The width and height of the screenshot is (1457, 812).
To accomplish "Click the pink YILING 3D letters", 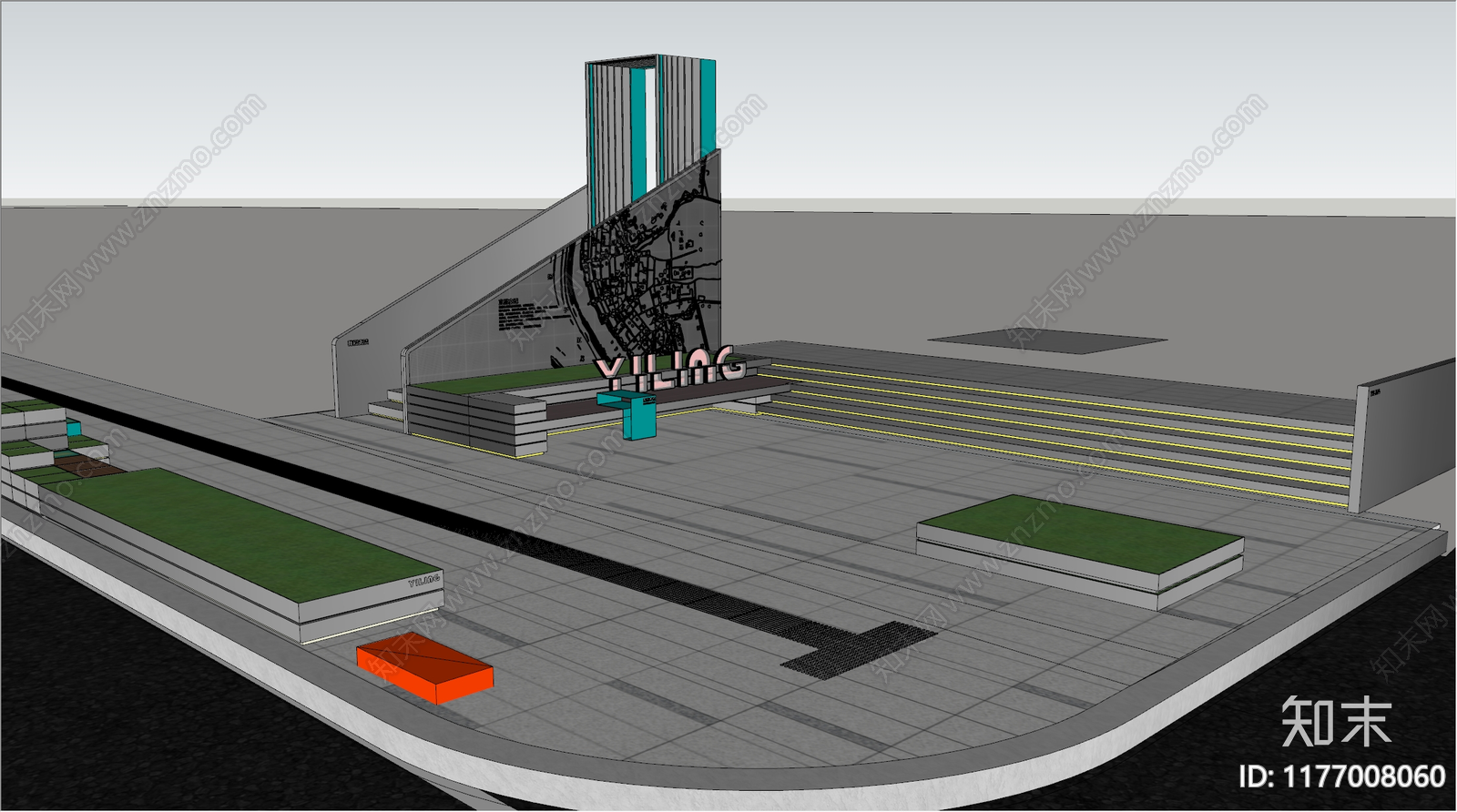I will click(x=670, y=367).
